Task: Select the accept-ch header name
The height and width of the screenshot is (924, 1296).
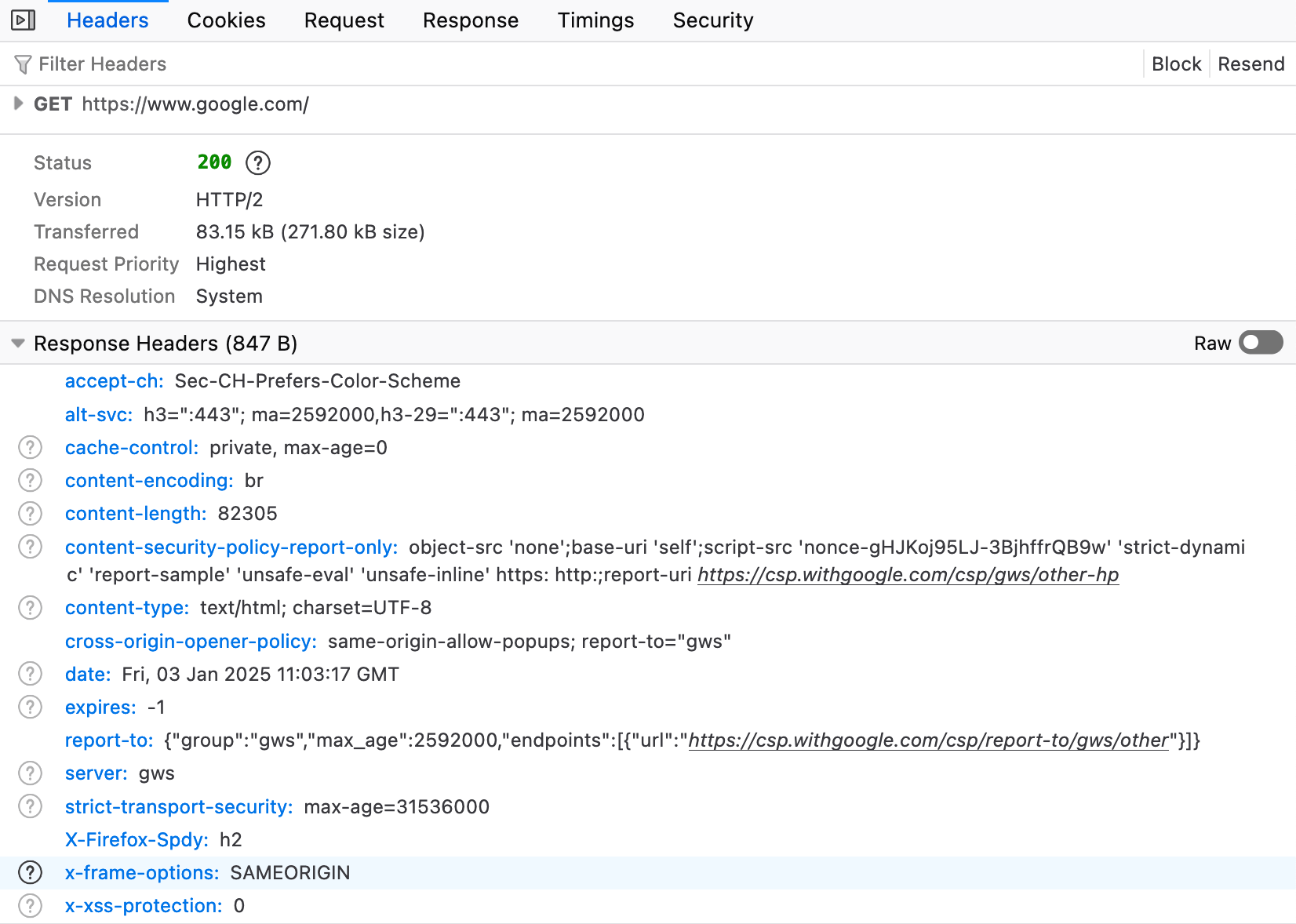Action: tap(115, 381)
